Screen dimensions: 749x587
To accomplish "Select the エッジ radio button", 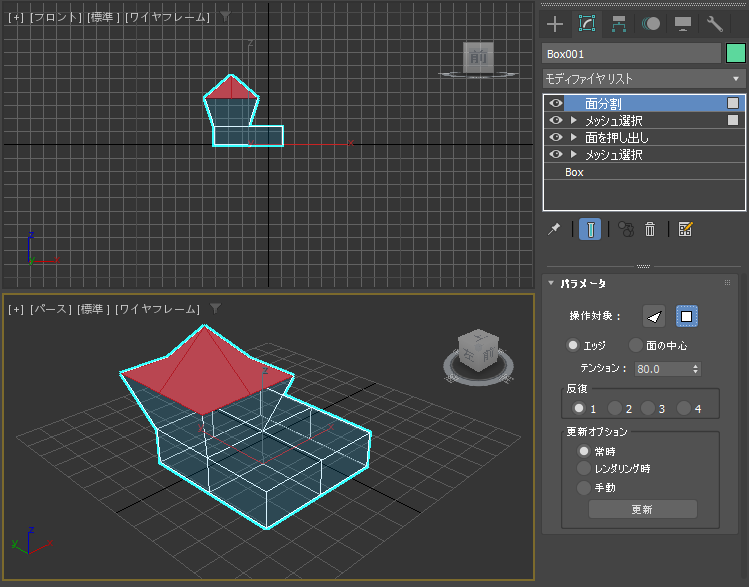I will tap(573, 345).
